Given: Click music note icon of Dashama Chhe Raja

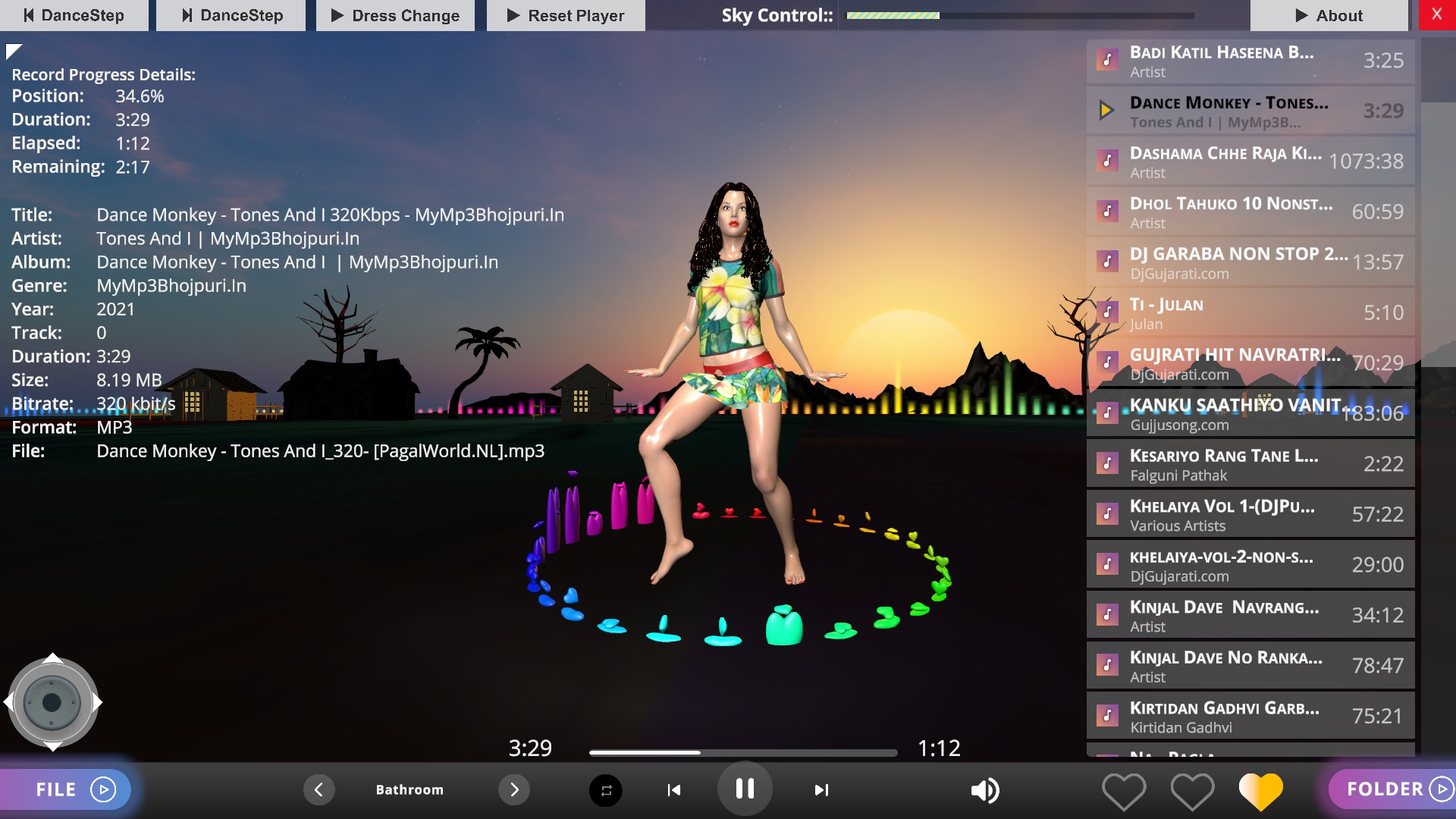Looking at the screenshot, I should (1107, 161).
